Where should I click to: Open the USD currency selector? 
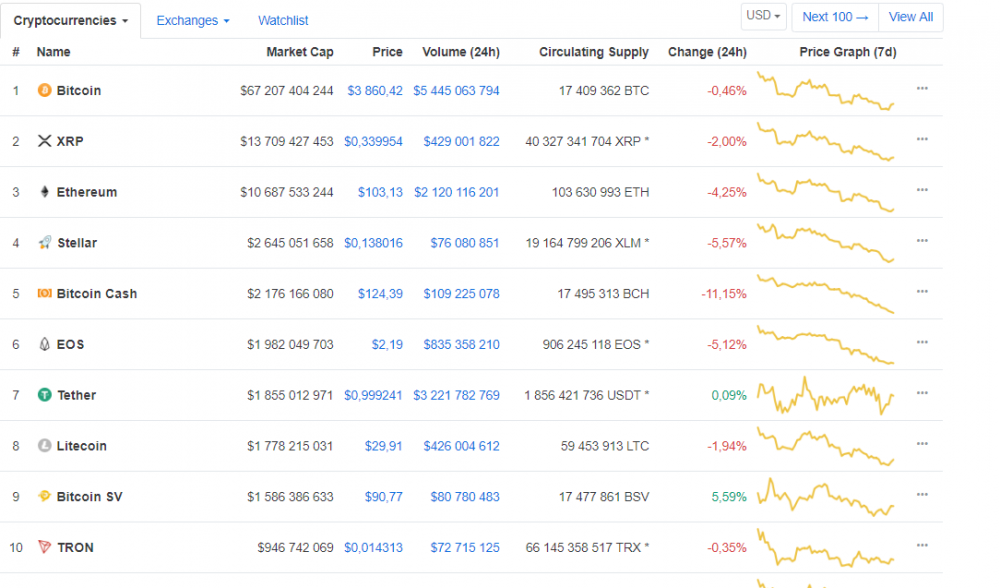(765, 16)
